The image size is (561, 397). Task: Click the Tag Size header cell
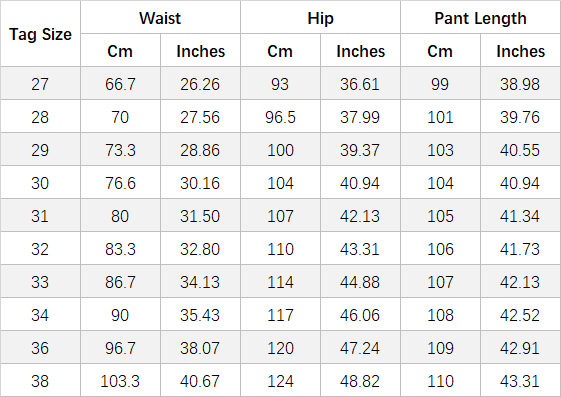[40, 34]
